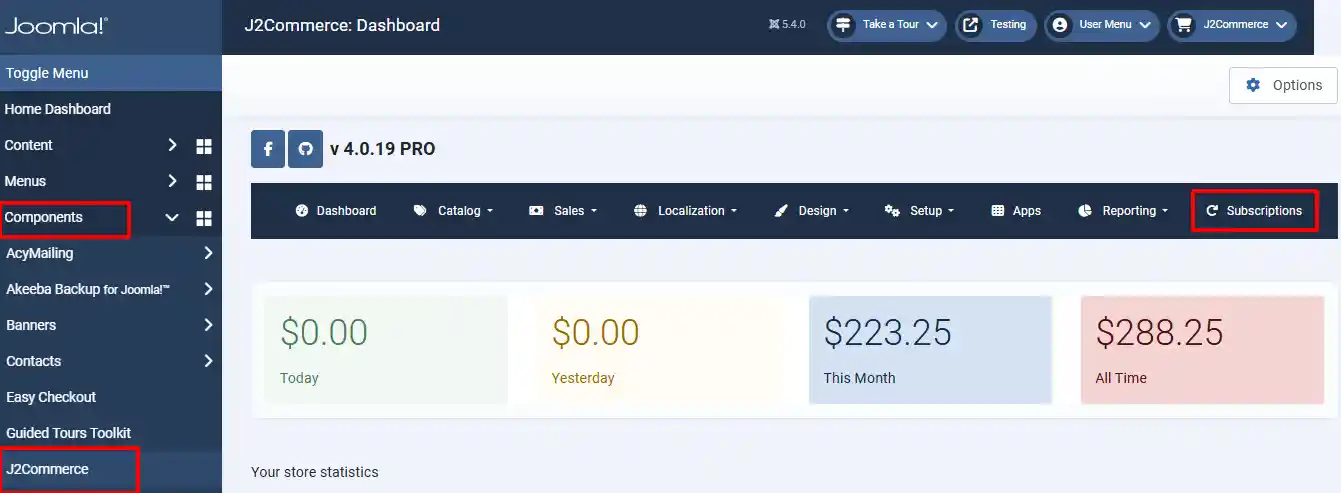Click the 'J2Commerce: Dashboard' page title
1341x493 pixels.
(x=342, y=25)
